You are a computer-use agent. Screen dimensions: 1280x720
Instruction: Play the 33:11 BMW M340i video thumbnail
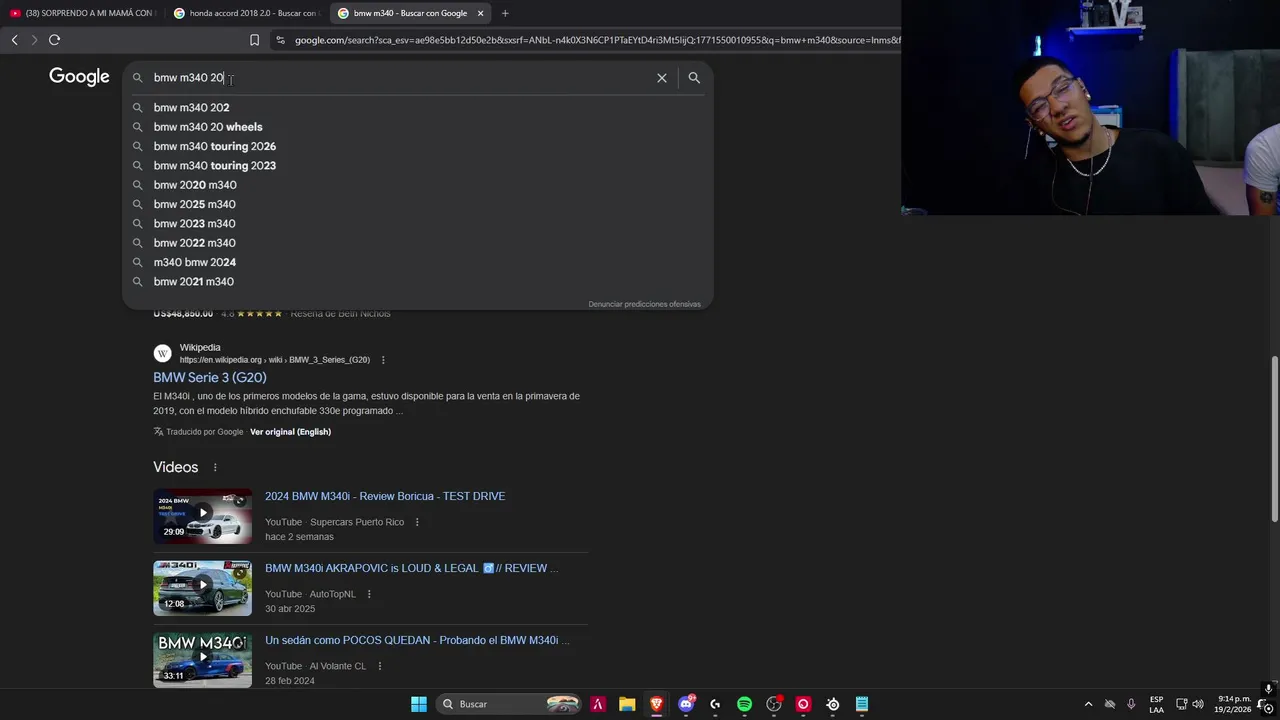click(202, 660)
